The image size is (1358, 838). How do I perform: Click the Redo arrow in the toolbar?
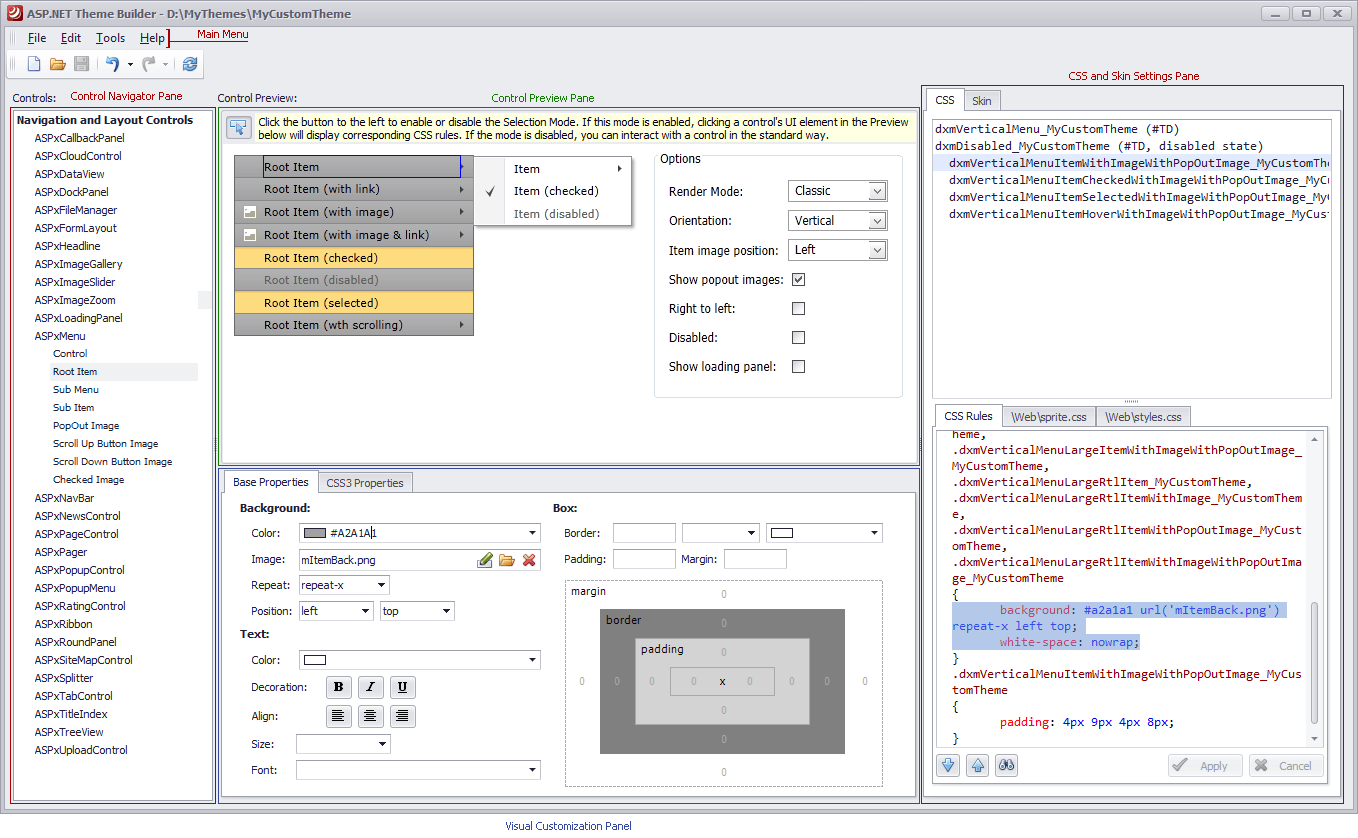pos(149,64)
